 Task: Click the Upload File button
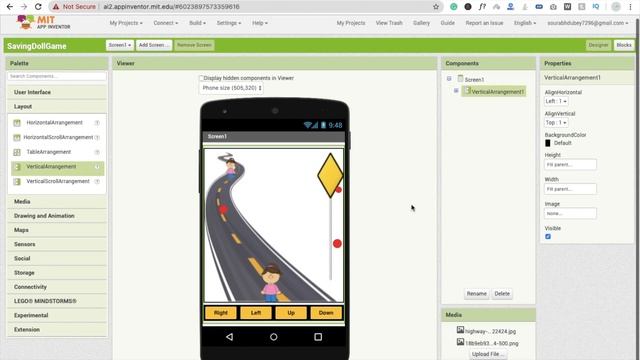(x=487, y=354)
